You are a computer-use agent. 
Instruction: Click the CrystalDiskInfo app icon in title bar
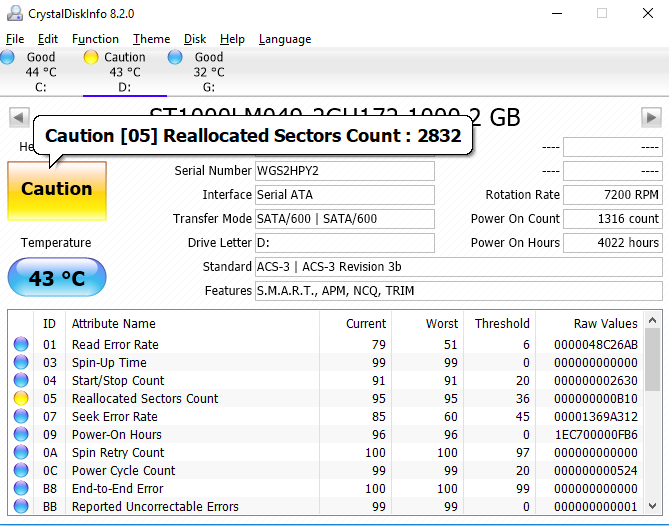[15, 14]
